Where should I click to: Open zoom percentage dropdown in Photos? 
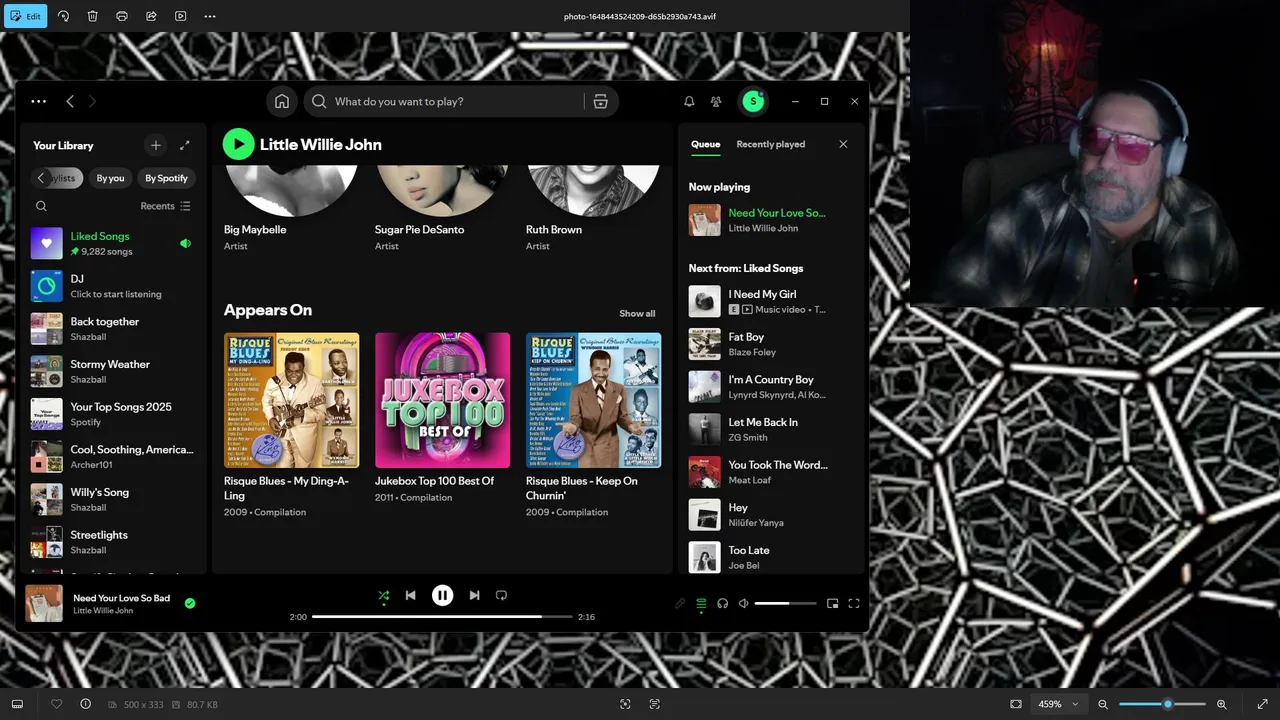pos(1058,704)
